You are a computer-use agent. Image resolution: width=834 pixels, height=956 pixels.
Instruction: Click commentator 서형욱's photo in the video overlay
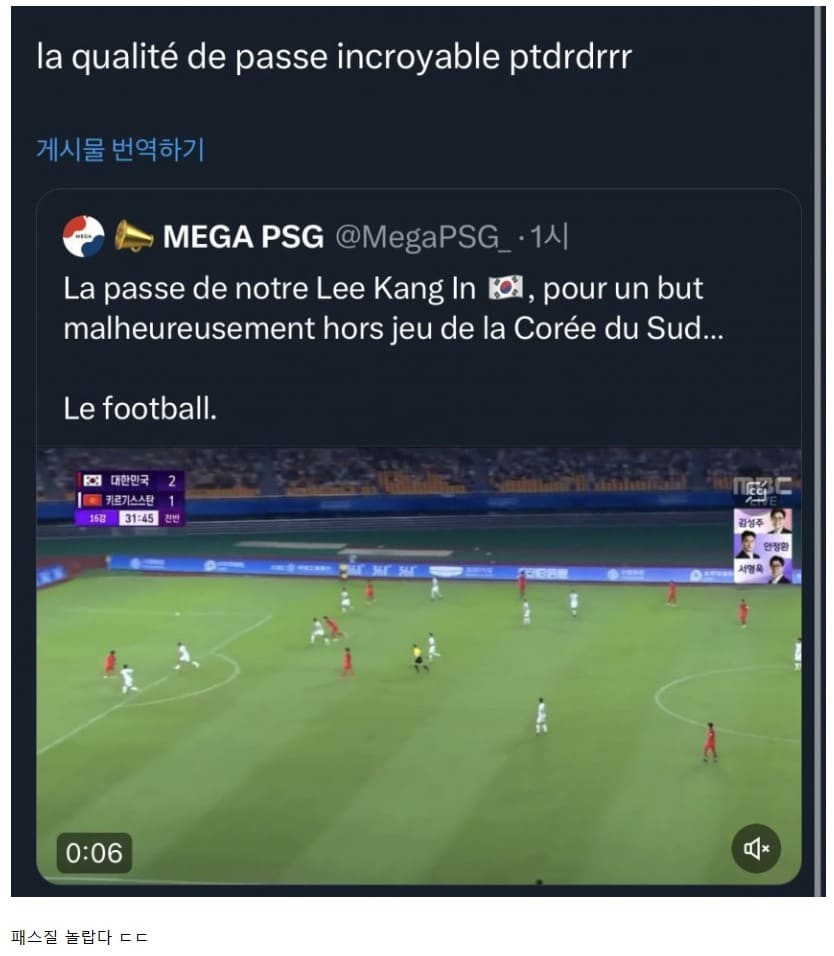[x=778, y=570]
